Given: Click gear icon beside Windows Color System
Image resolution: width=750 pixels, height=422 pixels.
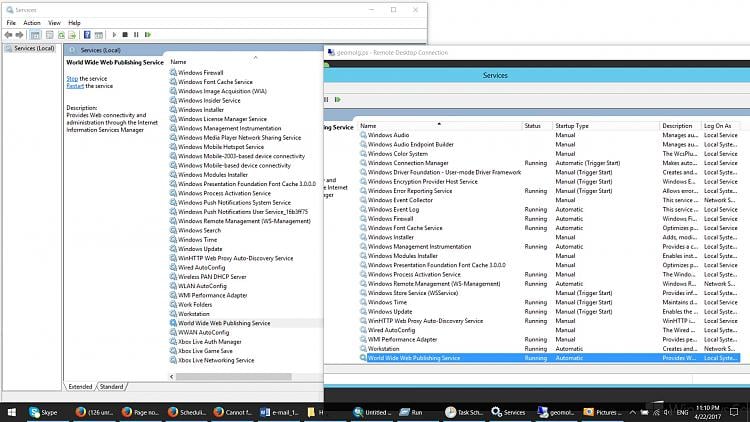Looking at the screenshot, I should 363,154.
